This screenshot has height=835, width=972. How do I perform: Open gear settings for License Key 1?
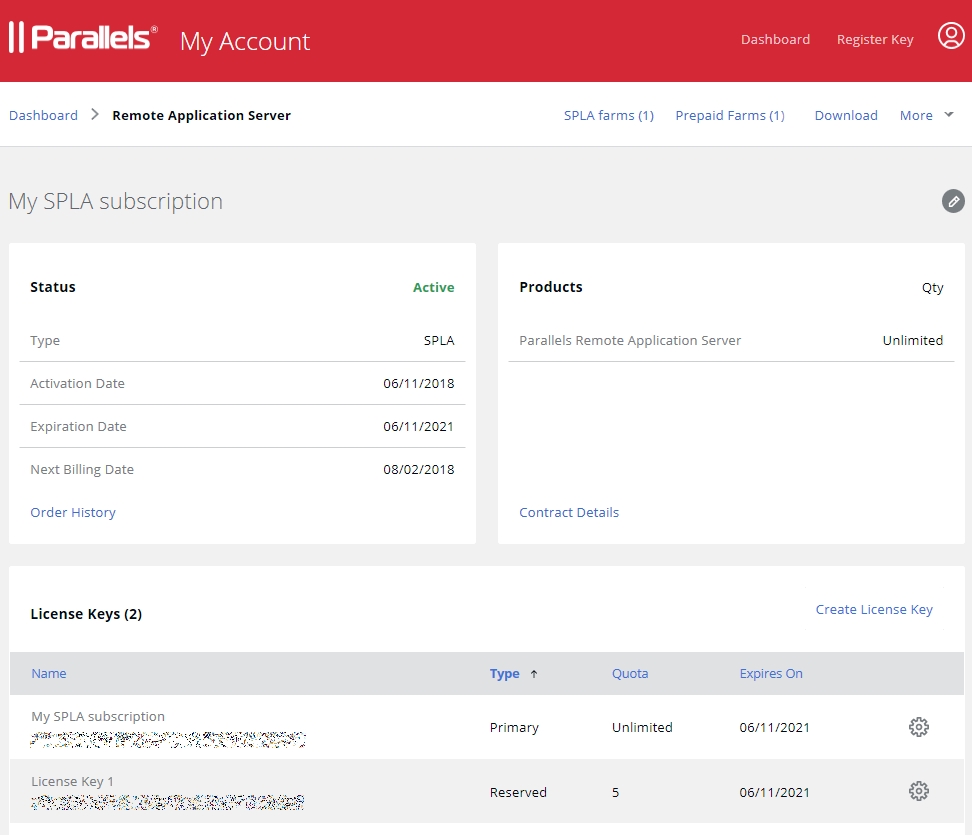point(918,791)
